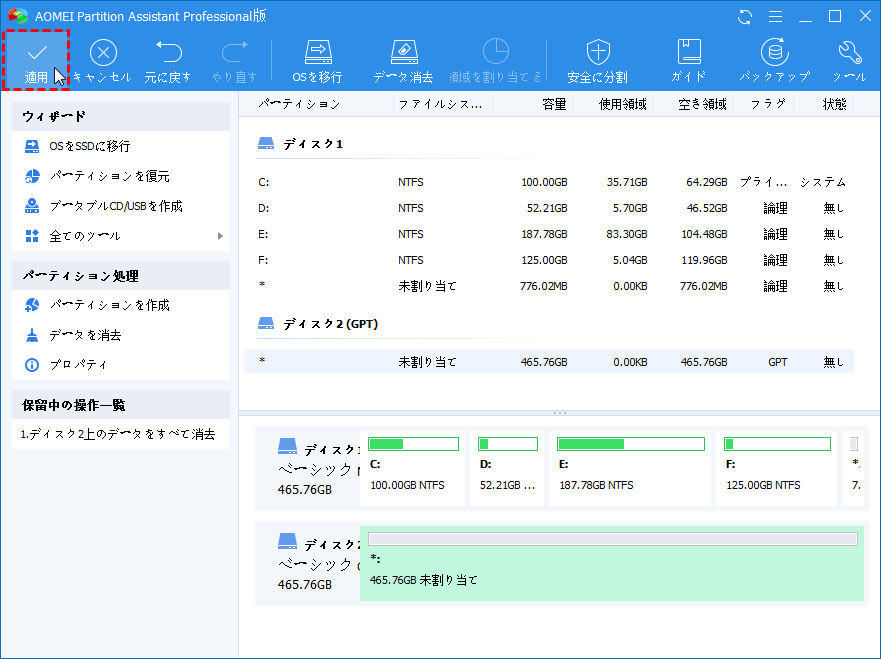The image size is (881, 659).
Task: Click the ブータブルCD/USB disc icon
Action: pyautogui.click(x=32, y=206)
